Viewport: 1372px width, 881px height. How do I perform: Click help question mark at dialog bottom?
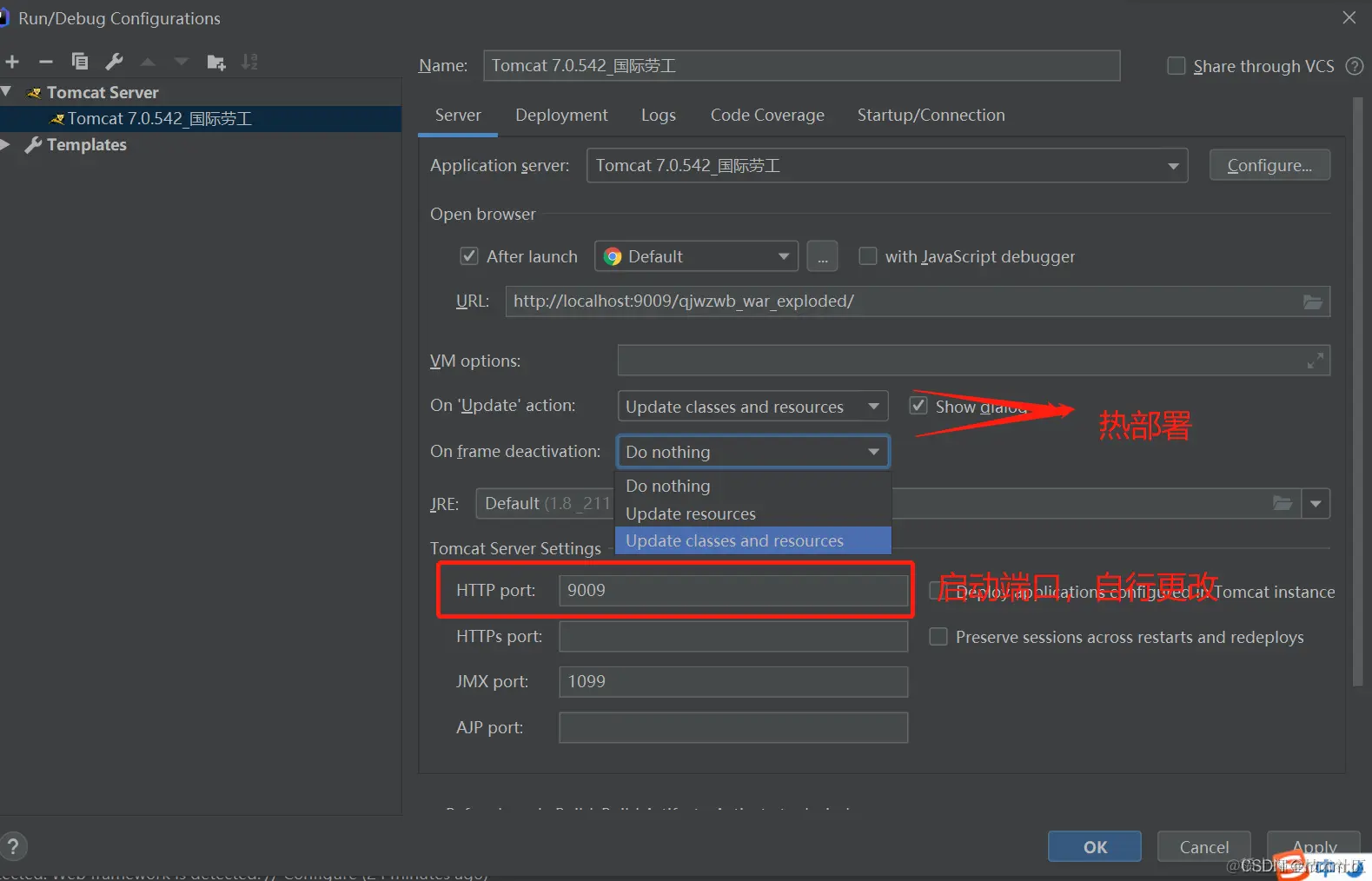(13, 846)
